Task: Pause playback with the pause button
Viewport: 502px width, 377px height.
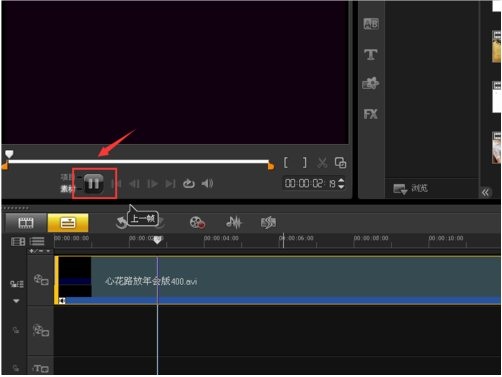Action: coord(94,183)
